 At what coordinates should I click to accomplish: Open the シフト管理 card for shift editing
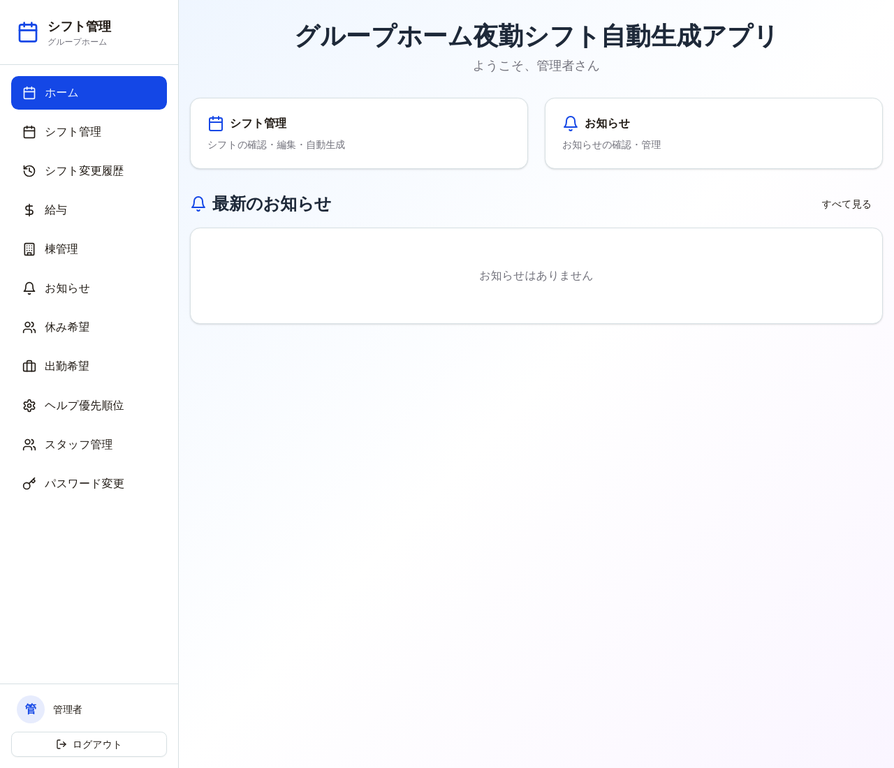[x=359, y=133]
